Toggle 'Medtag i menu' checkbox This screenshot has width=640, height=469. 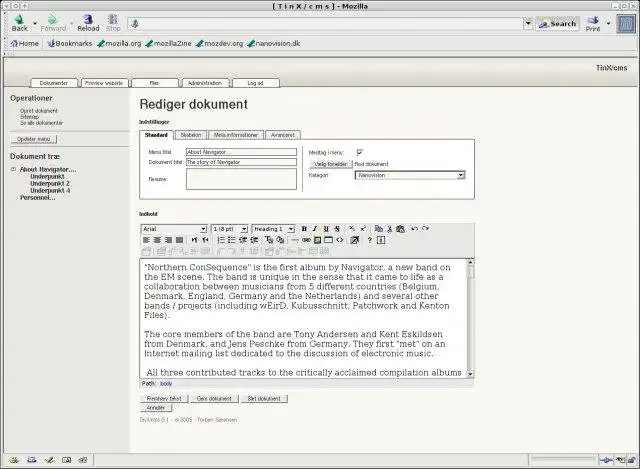(360, 152)
